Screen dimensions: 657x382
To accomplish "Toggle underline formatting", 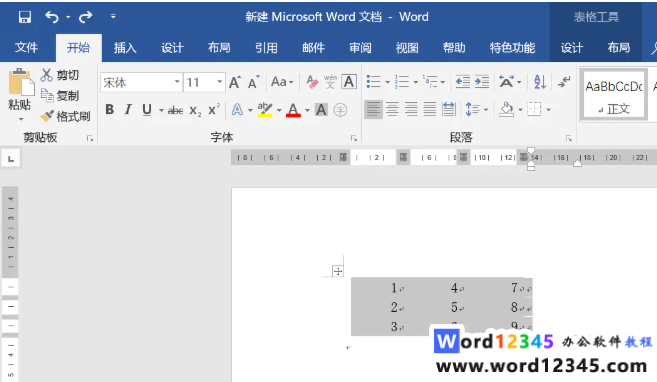I will 147,110.
